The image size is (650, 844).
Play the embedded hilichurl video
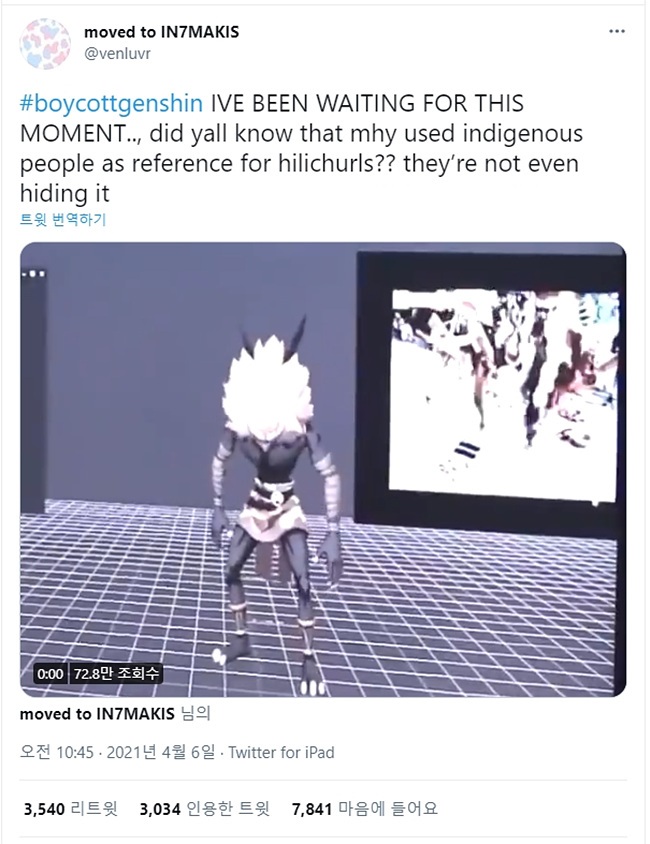(323, 469)
